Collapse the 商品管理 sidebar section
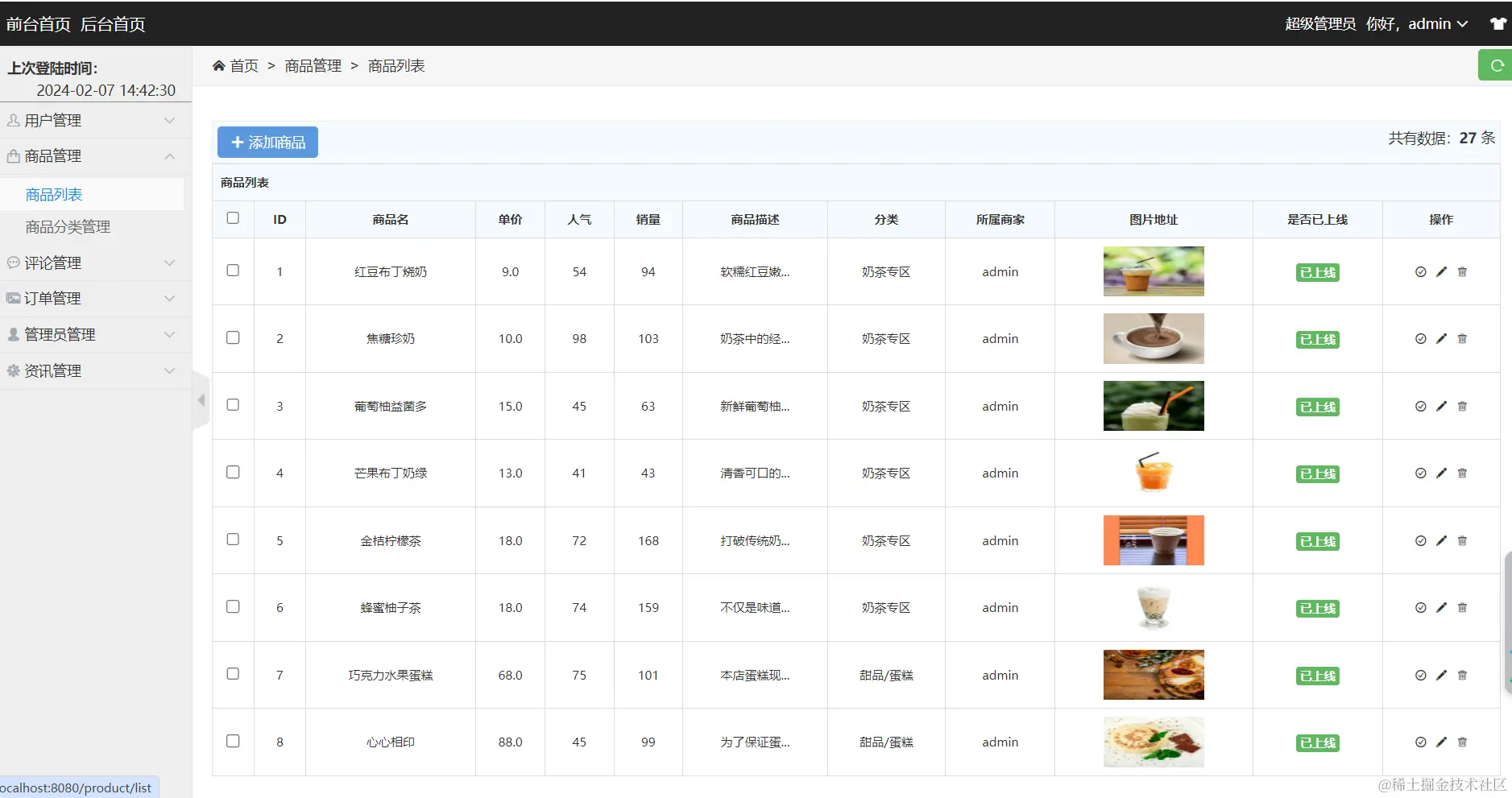 [x=96, y=156]
